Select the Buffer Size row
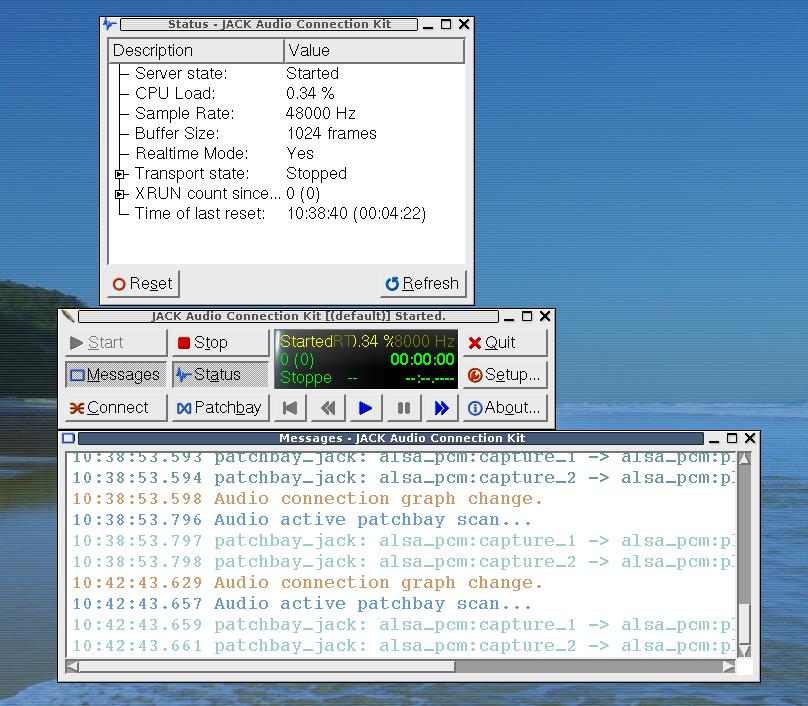The height and width of the screenshot is (706, 808). pyautogui.click(x=287, y=133)
